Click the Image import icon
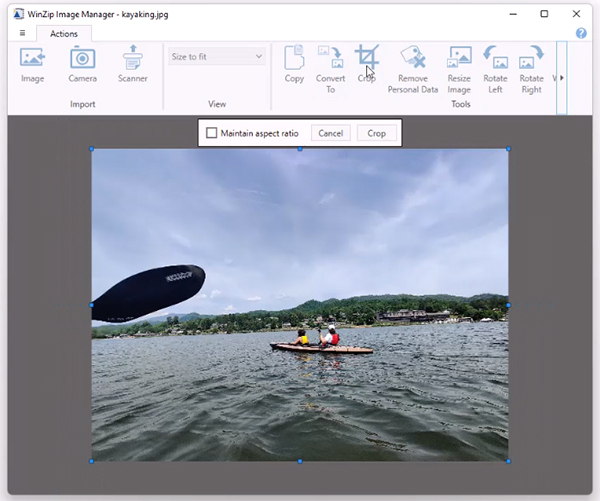Screen dimensions: 600x501 [x=32, y=59]
